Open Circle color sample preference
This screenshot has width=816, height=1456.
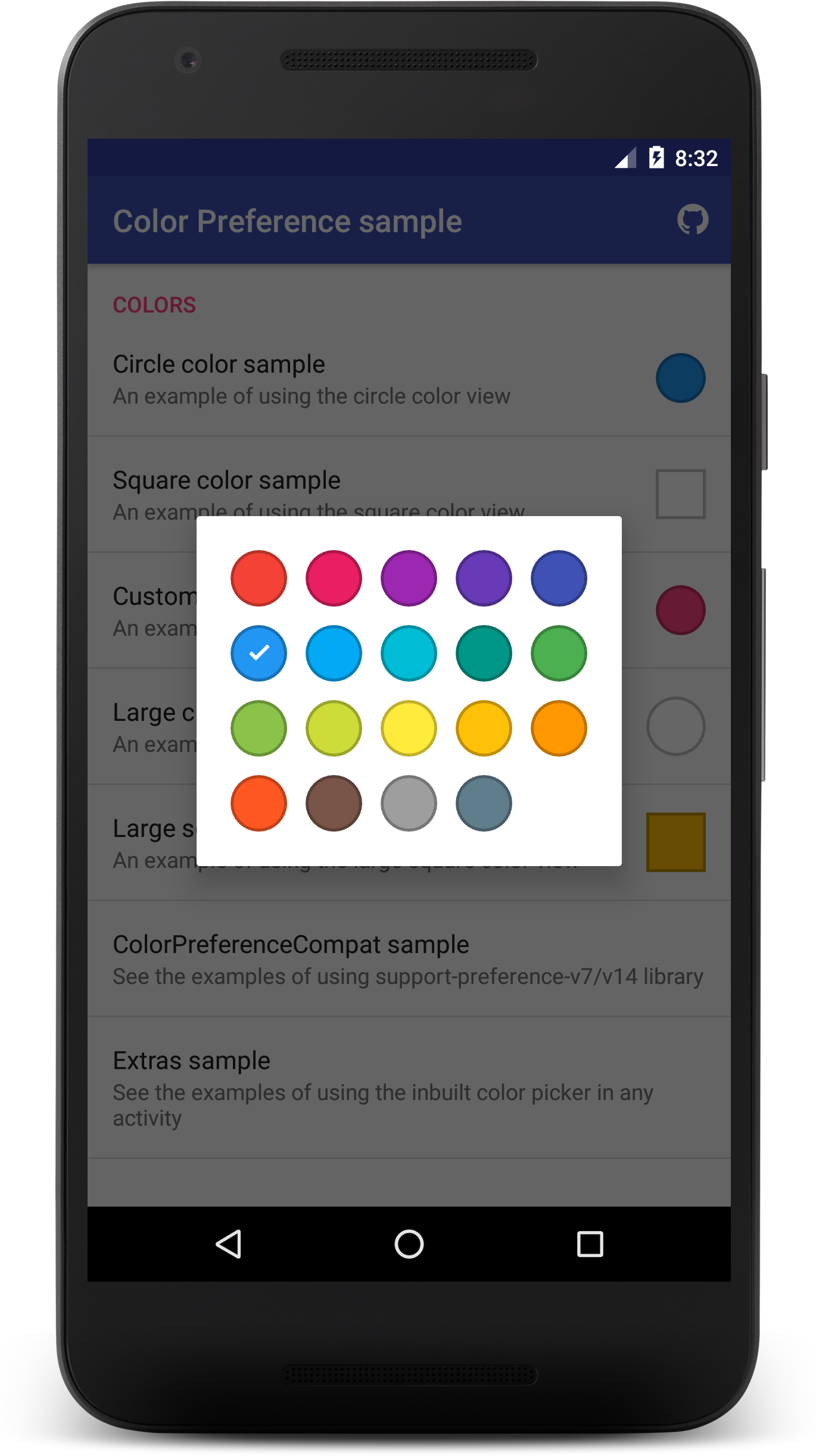(409, 378)
